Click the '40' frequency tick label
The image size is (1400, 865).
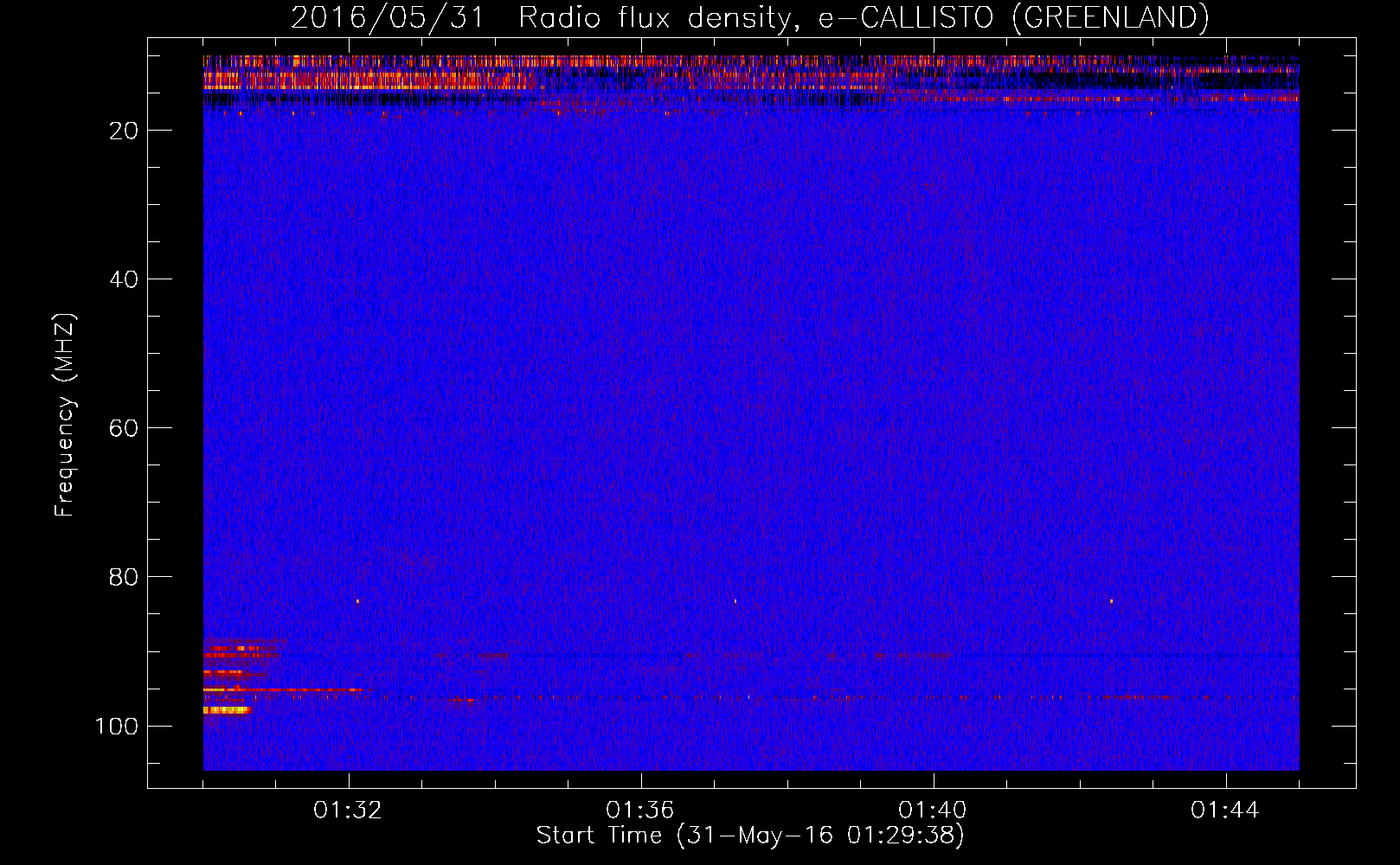pyautogui.click(x=124, y=279)
